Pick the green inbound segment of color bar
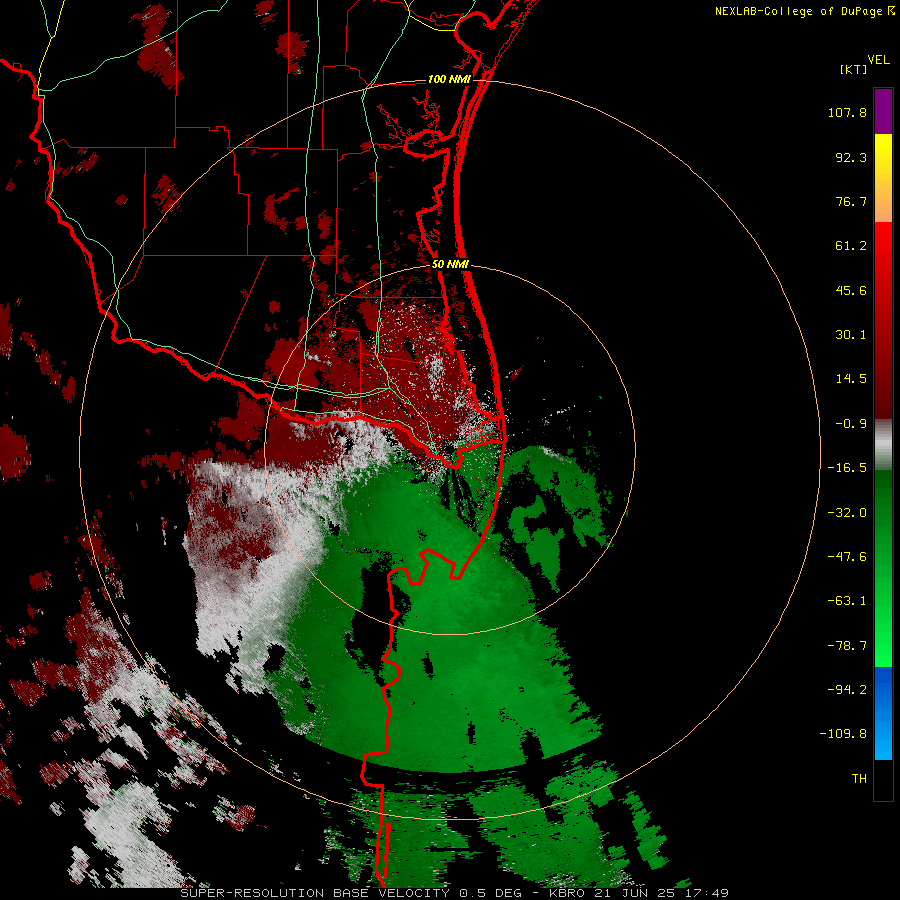The width and height of the screenshot is (900, 900). (883, 568)
